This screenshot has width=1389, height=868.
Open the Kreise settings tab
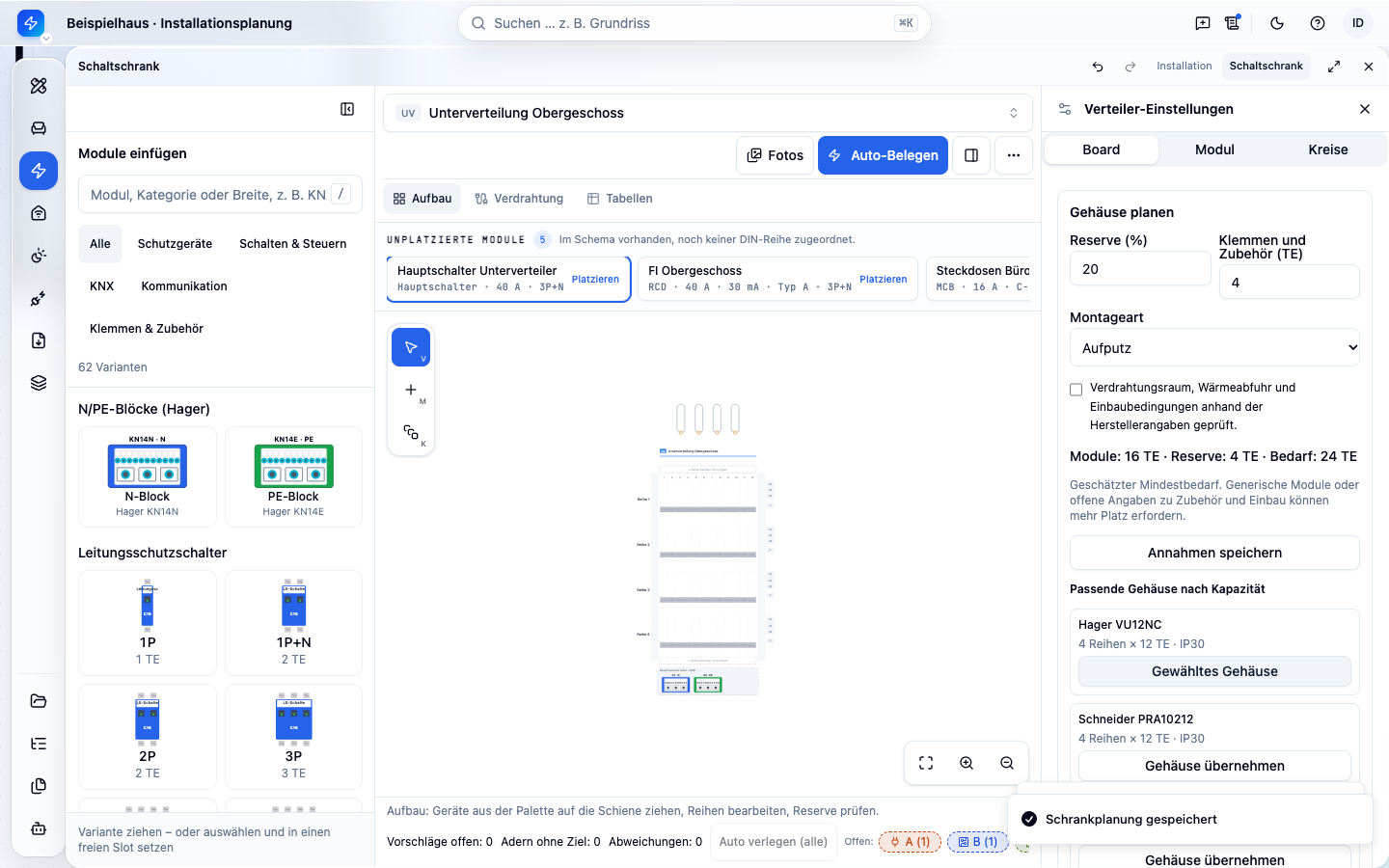[1327, 149]
